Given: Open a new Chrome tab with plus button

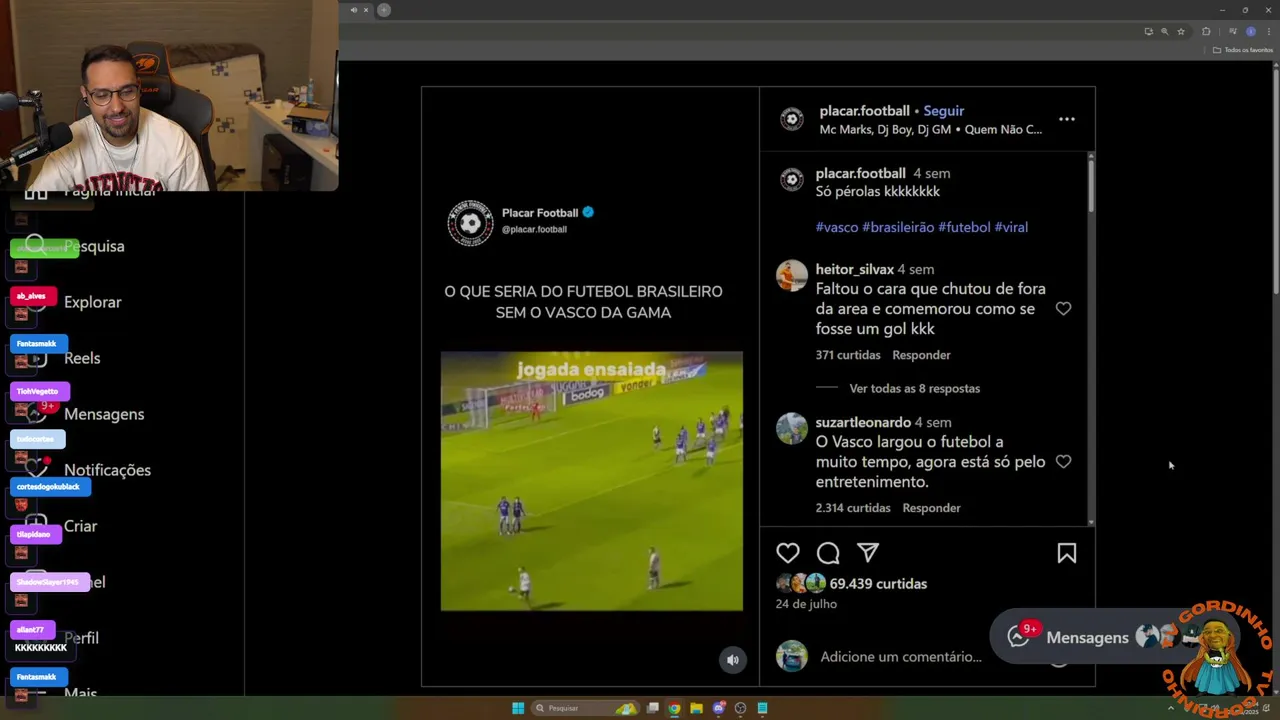Looking at the screenshot, I should coord(383,10).
